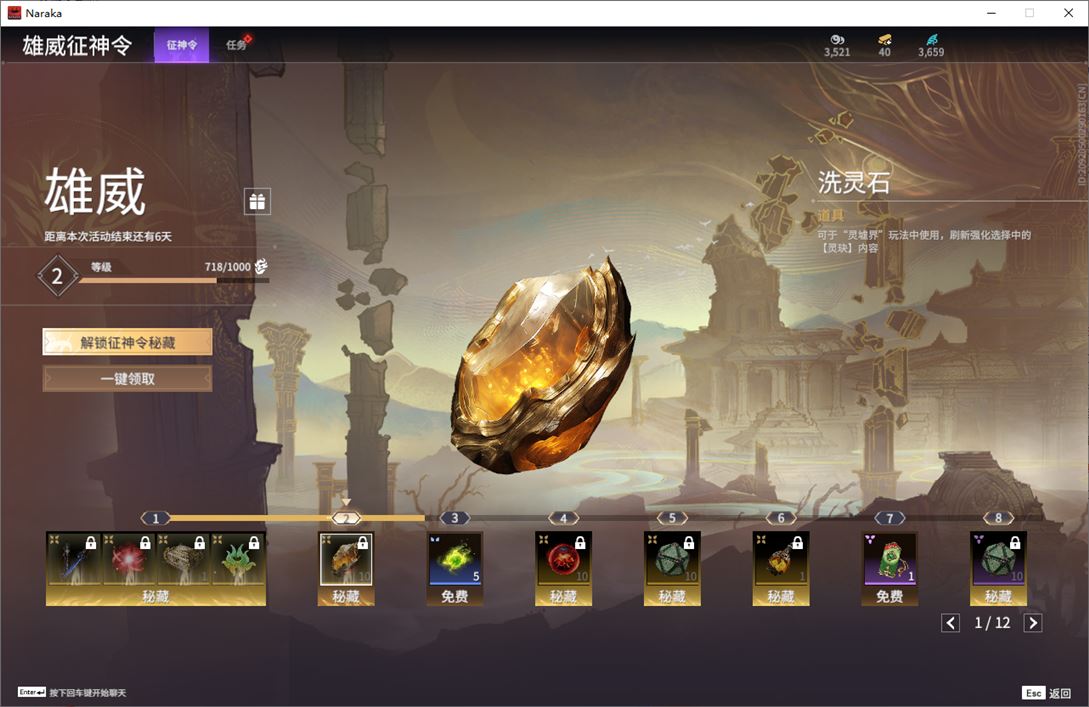Select the locked lantern reward at level 6

(781, 559)
